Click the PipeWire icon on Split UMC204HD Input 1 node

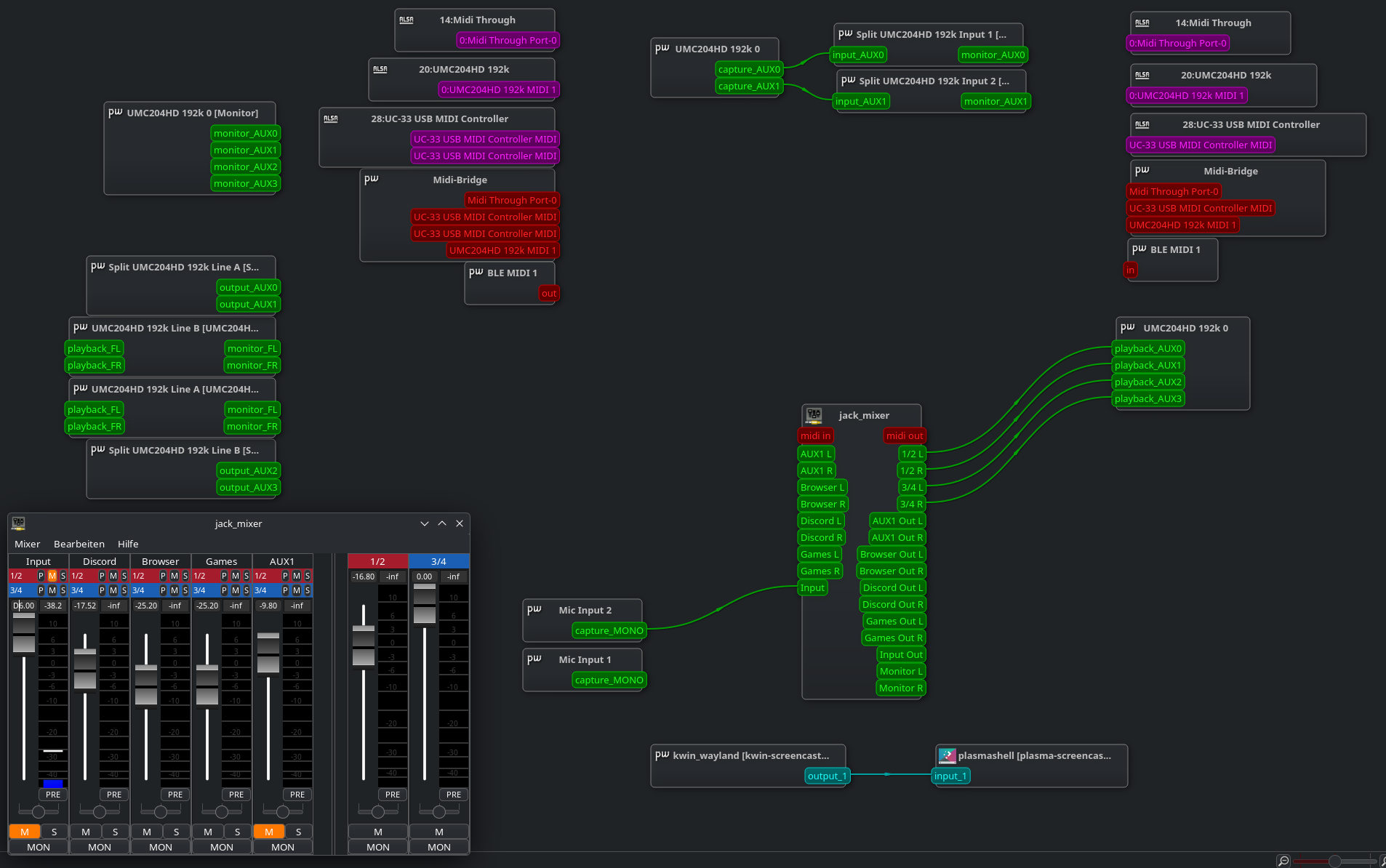pyautogui.click(x=845, y=34)
